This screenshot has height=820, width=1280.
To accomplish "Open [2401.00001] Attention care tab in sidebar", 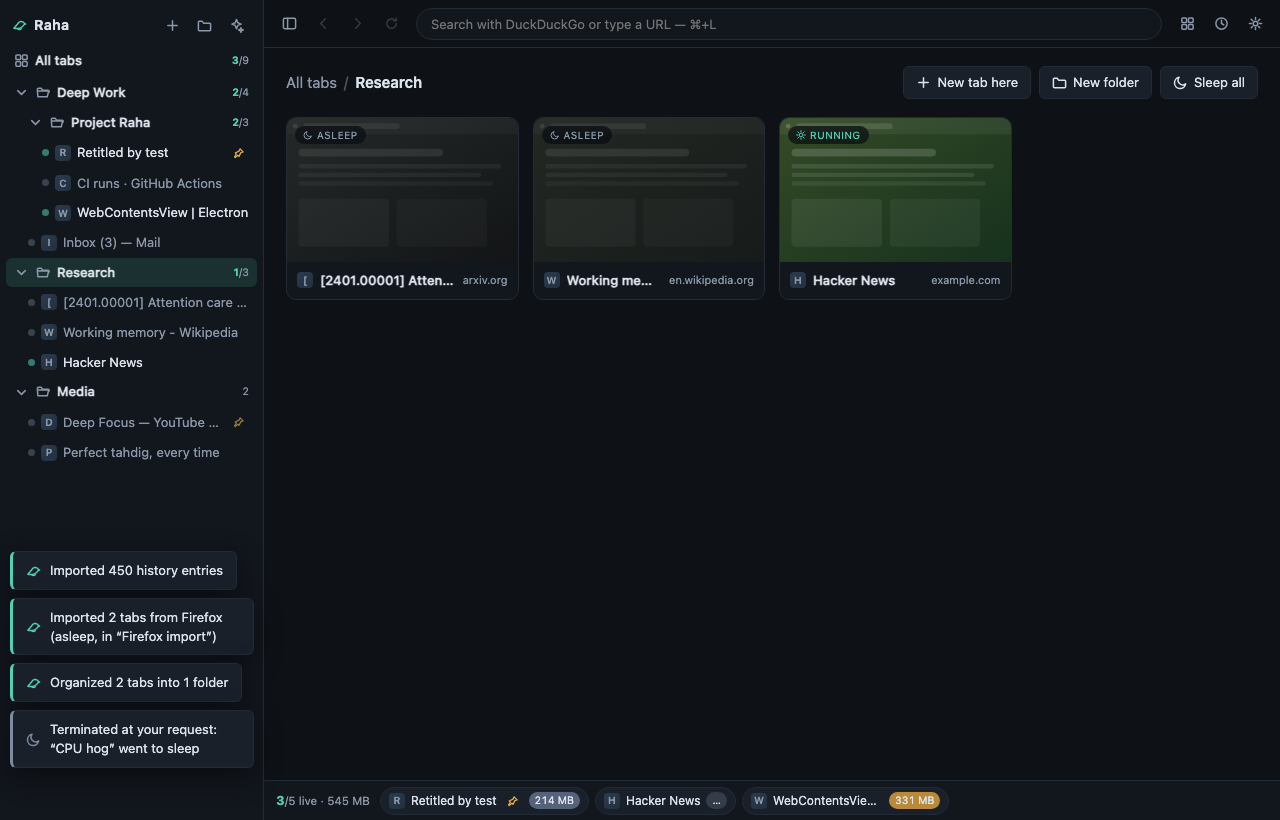I will point(131,302).
